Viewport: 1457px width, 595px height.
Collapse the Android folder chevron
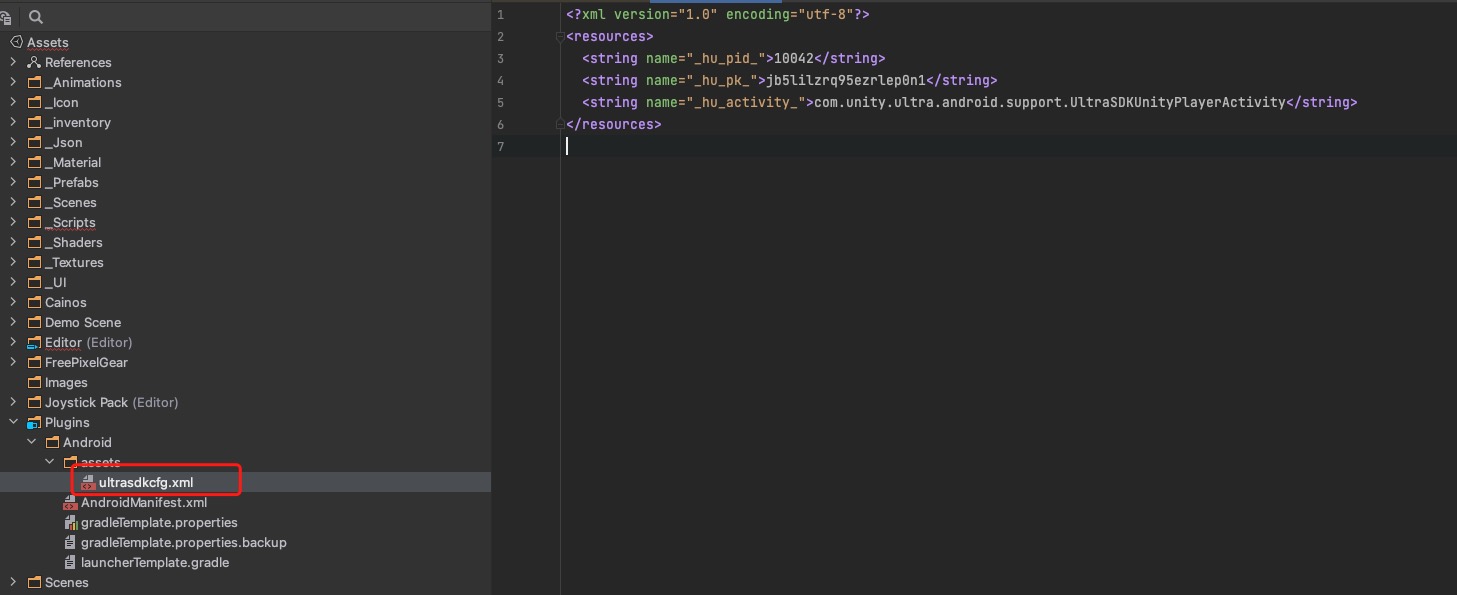(x=31, y=442)
